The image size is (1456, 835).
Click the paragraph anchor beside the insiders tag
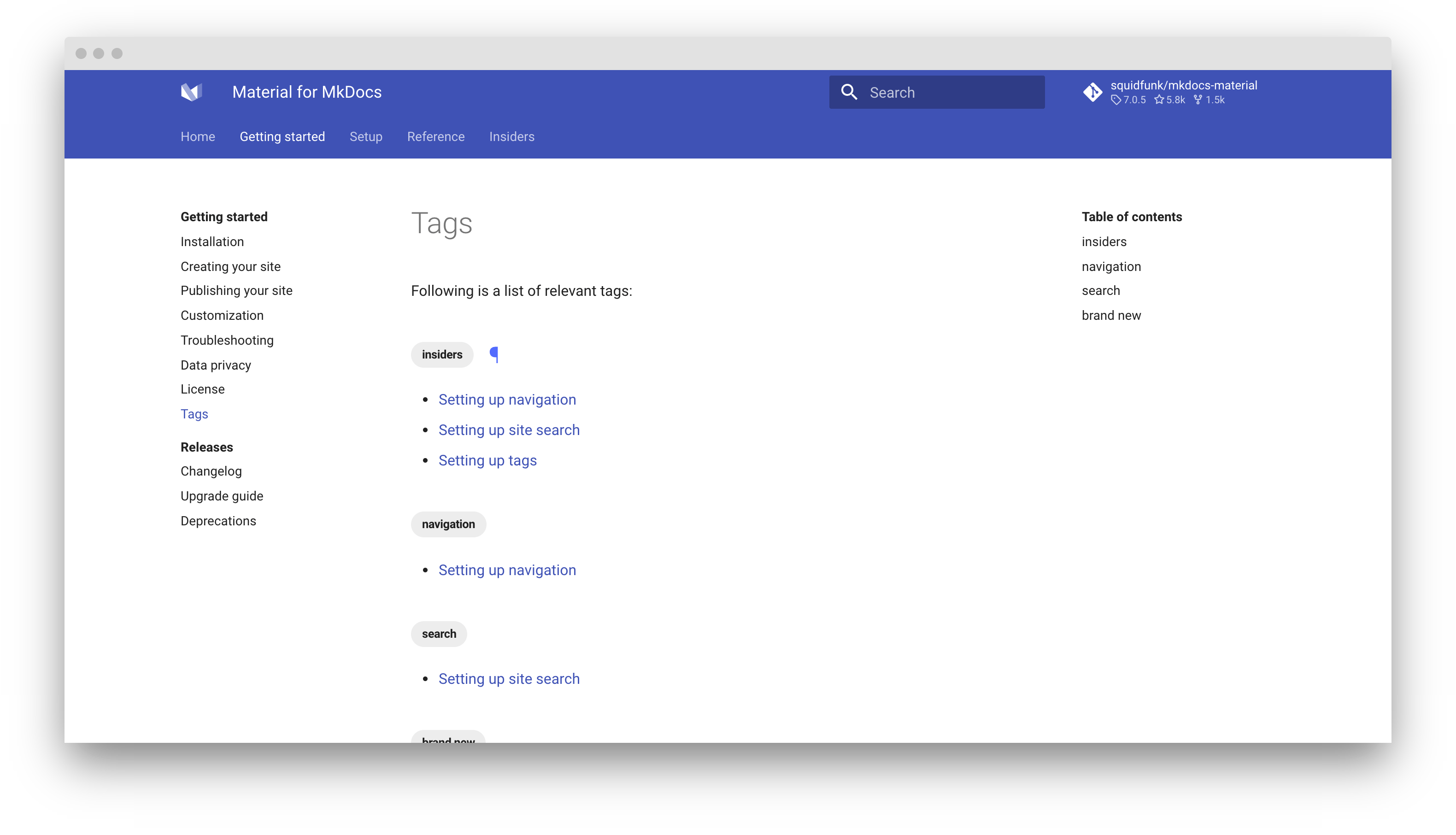pos(493,354)
